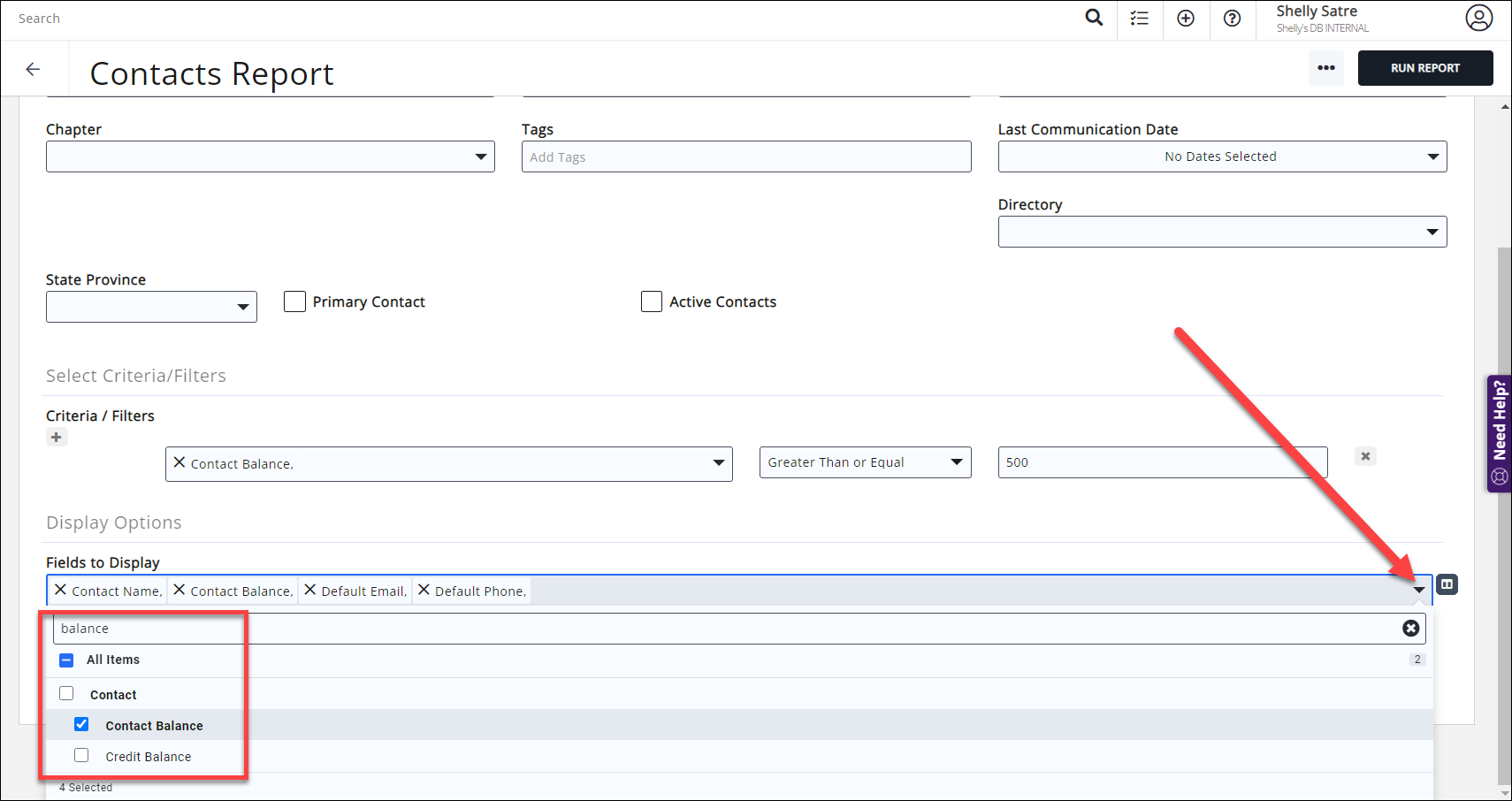This screenshot has height=801, width=1512.
Task: Open the more options ellipsis menu
Action: pos(1326,68)
